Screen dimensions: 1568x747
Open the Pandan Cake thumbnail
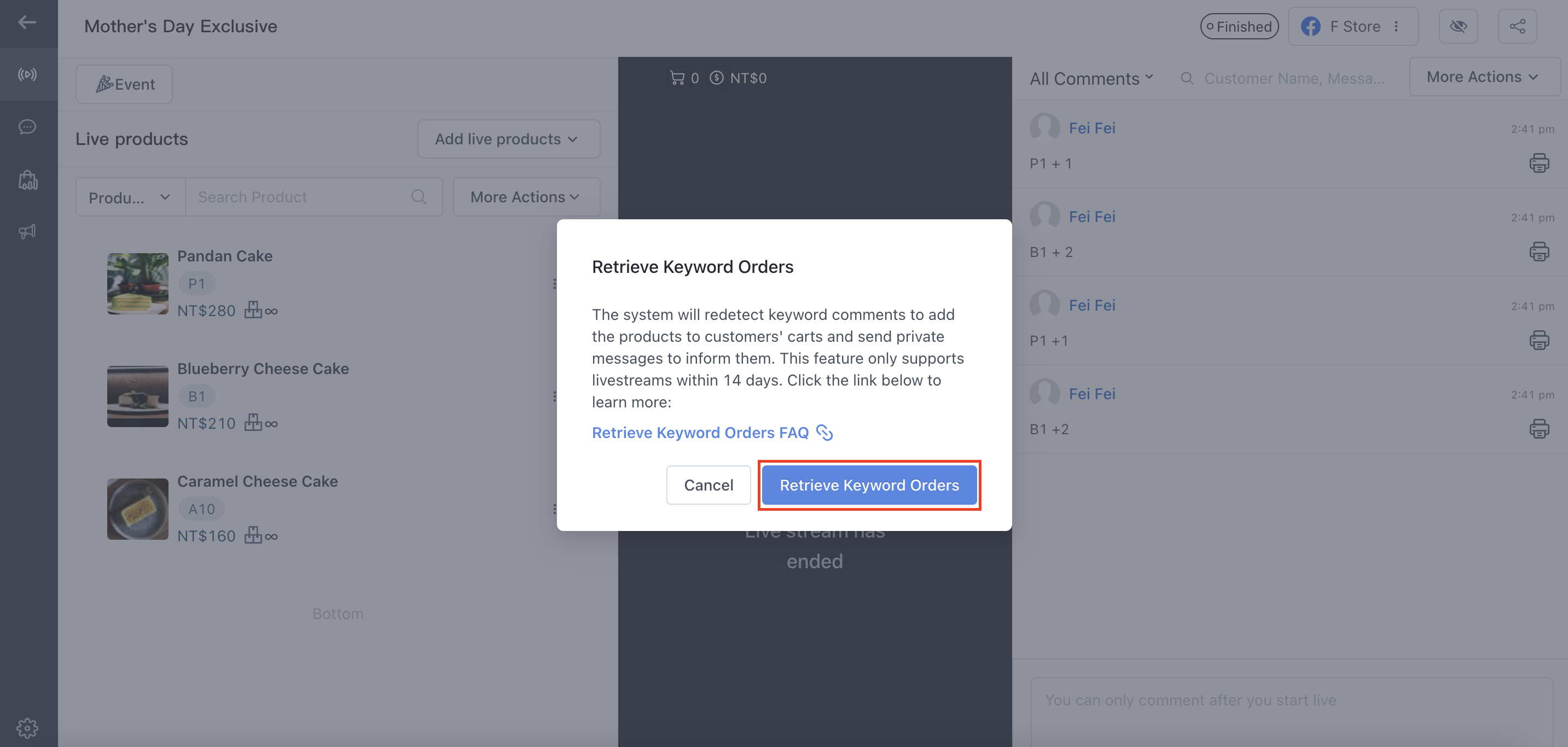tap(137, 283)
